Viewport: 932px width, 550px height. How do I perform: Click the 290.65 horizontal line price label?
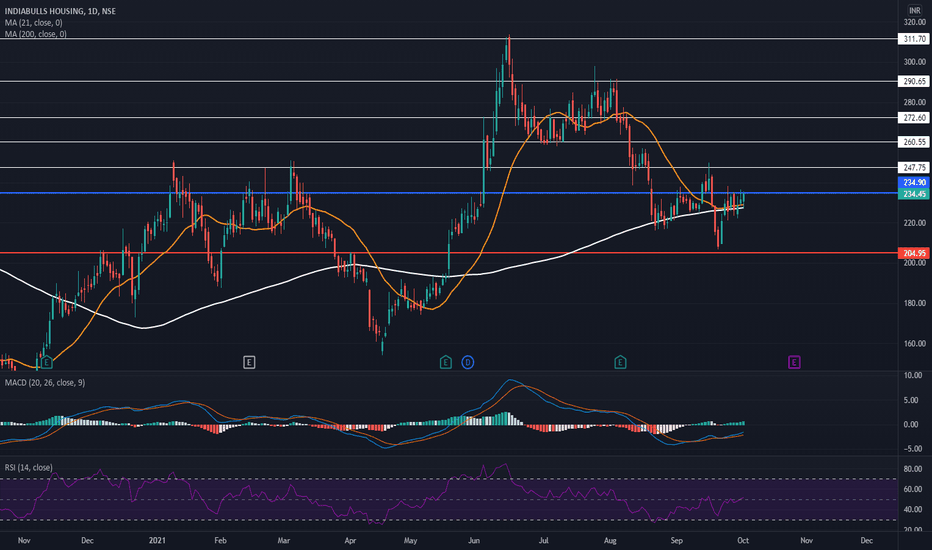[x=914, y=81]
